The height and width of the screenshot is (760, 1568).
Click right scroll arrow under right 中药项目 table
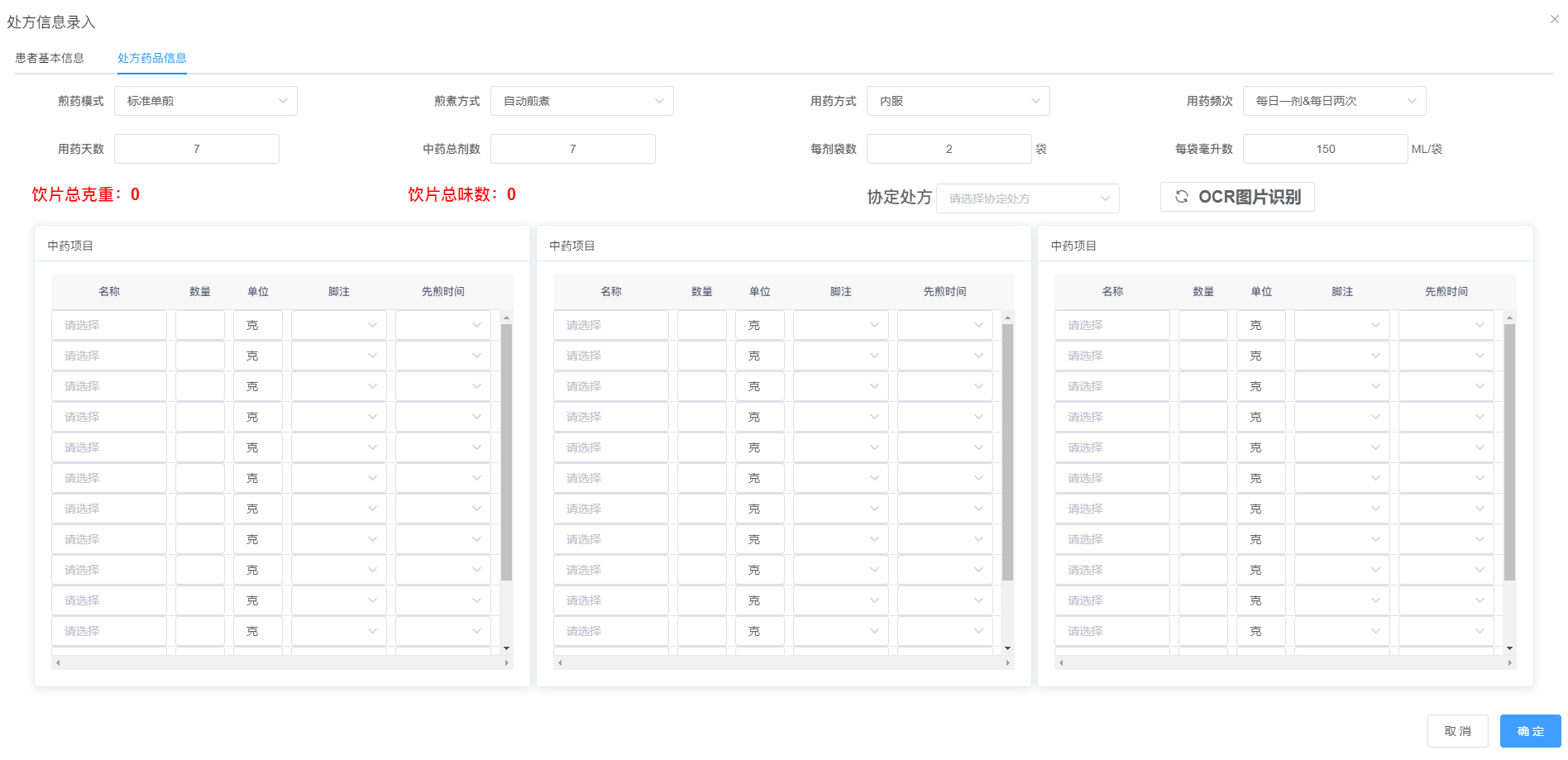point(1509,662)
